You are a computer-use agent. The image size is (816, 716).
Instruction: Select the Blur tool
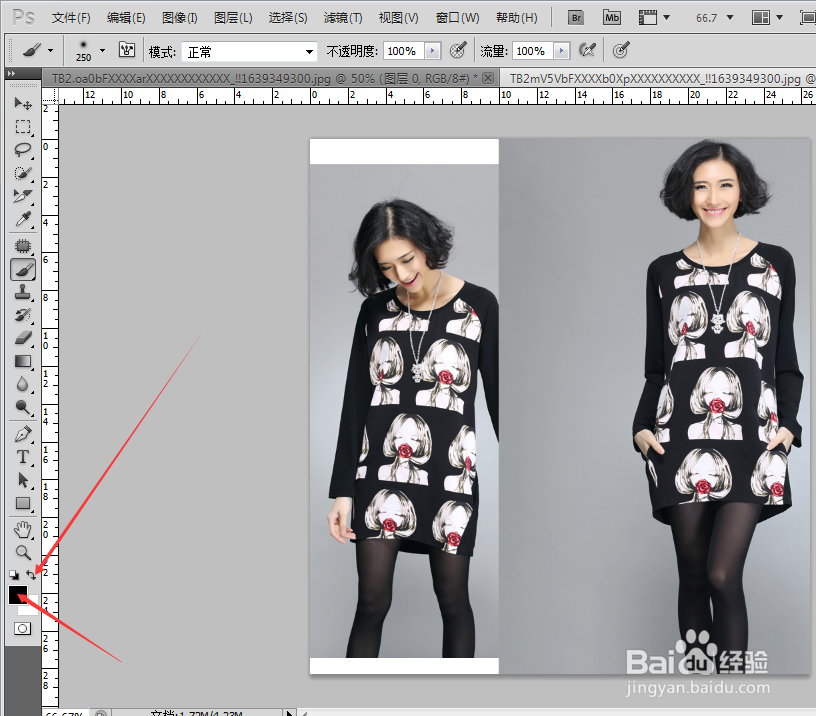22,384
